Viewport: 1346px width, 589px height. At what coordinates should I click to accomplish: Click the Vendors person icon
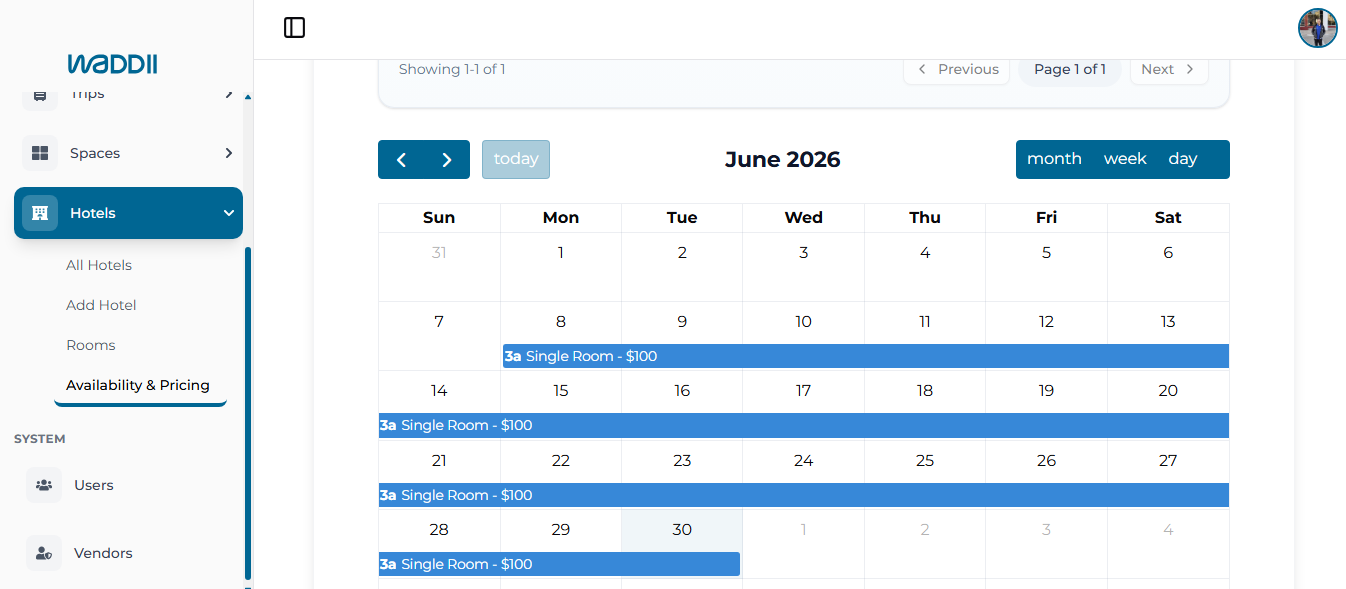44,553
